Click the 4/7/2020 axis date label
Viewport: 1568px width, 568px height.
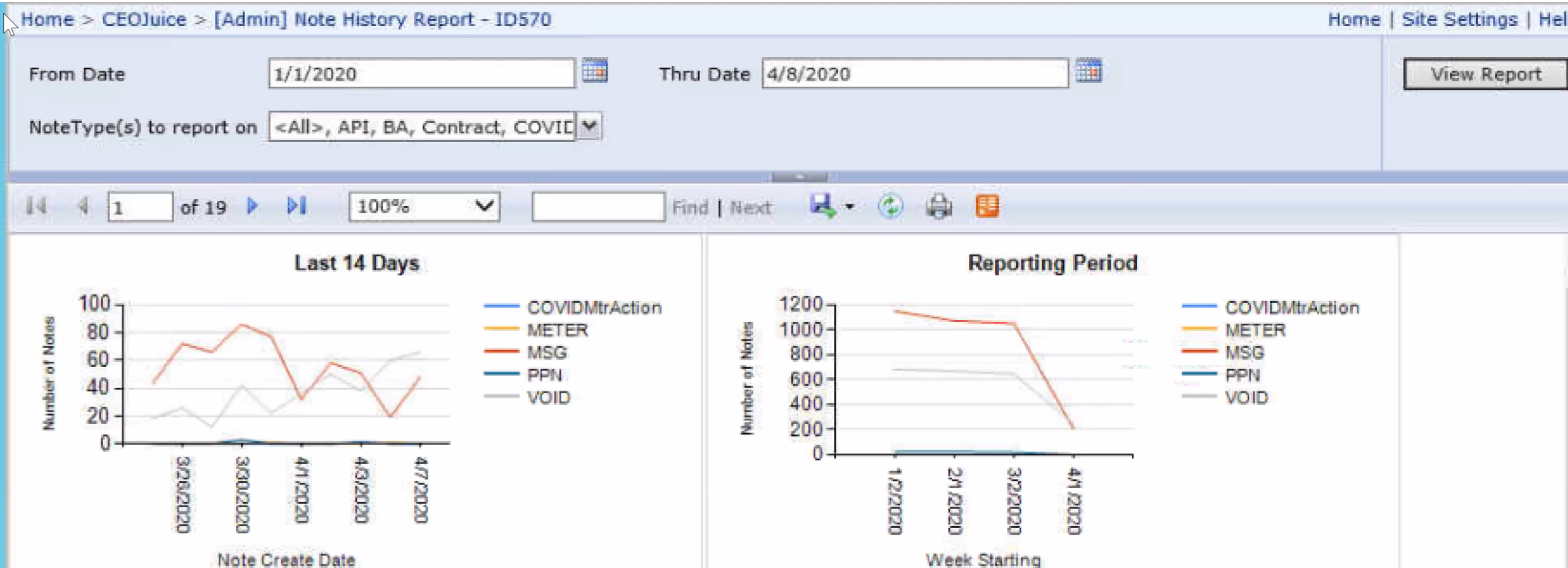(x=420, y=490)
